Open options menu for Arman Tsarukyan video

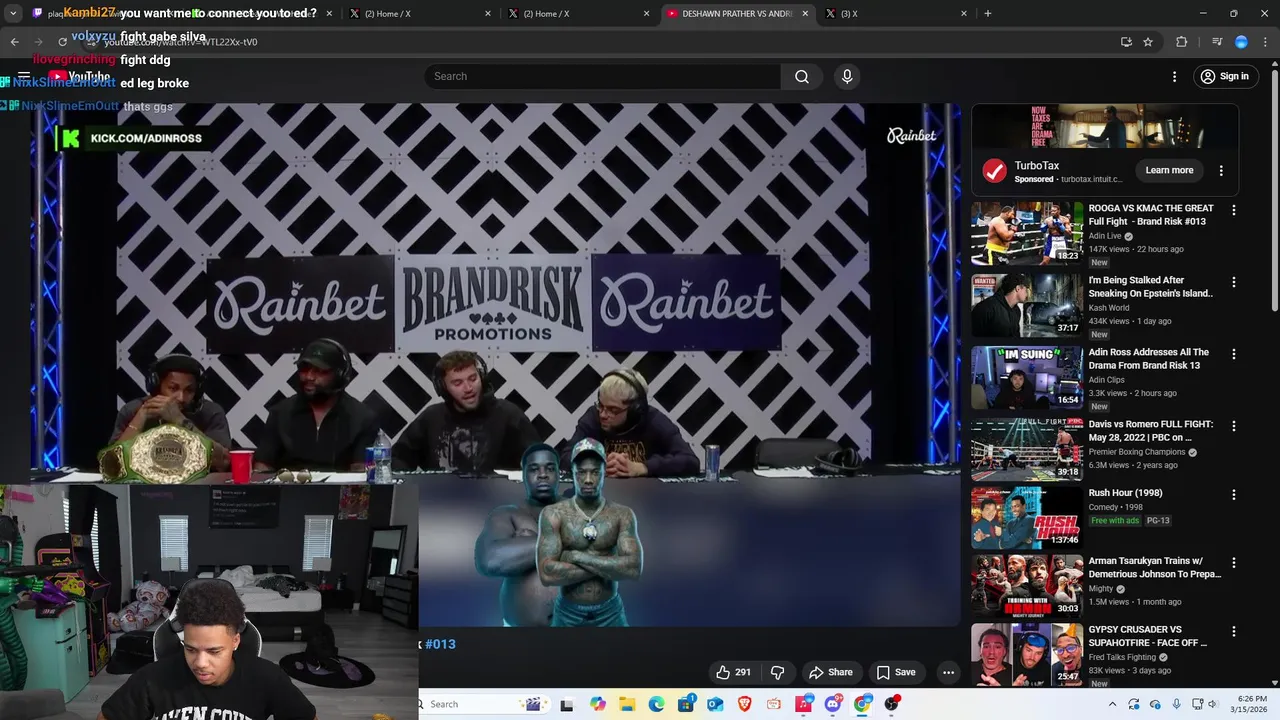(1234, 563)
